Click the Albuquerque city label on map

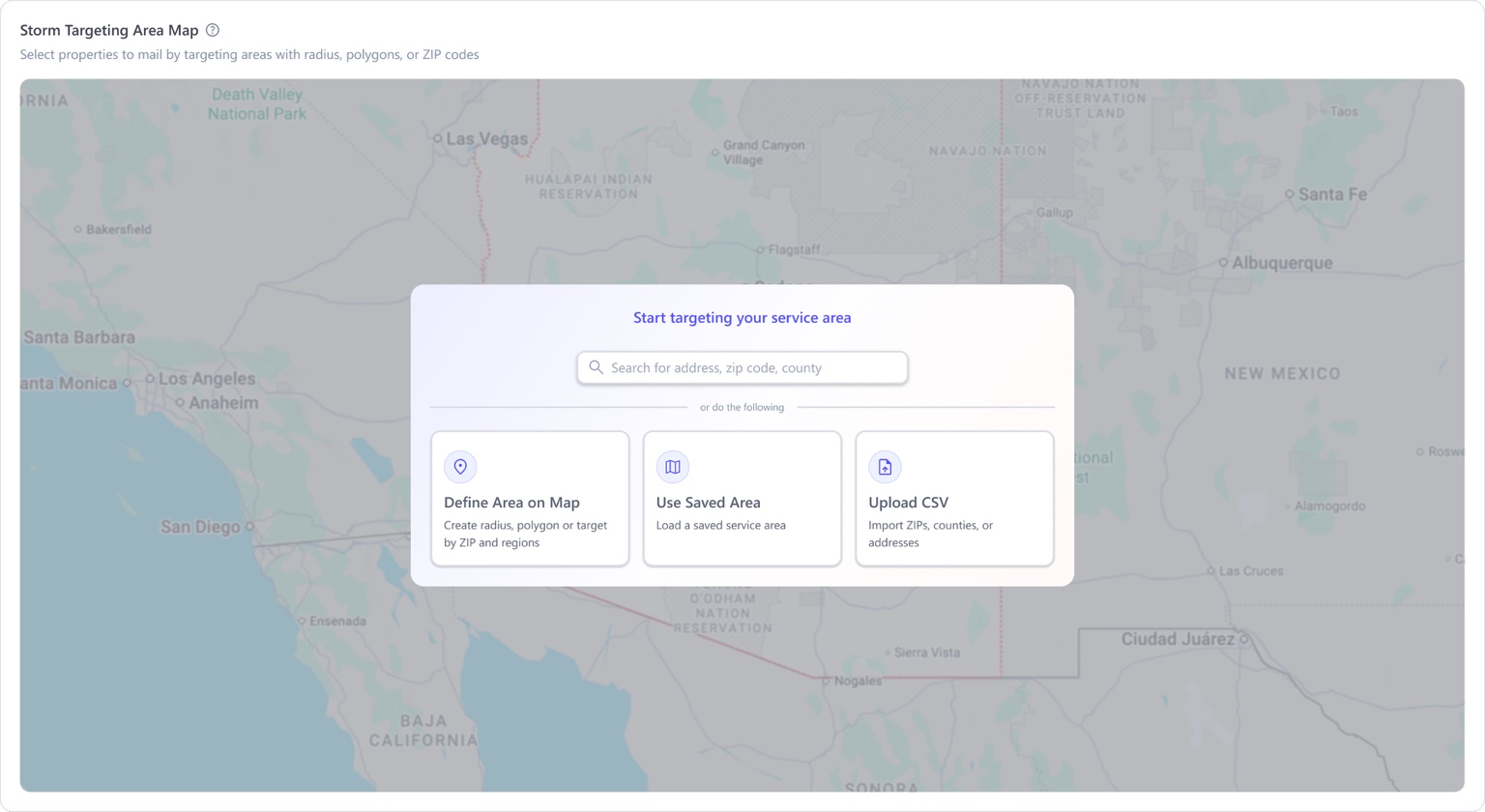coord(1282,263)
